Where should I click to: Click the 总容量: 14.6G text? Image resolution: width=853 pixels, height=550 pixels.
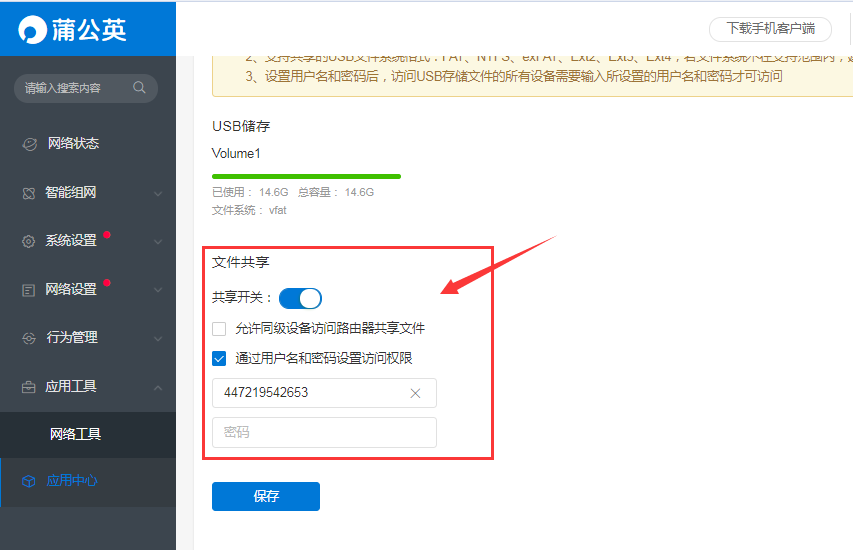[x=336, y=192]
